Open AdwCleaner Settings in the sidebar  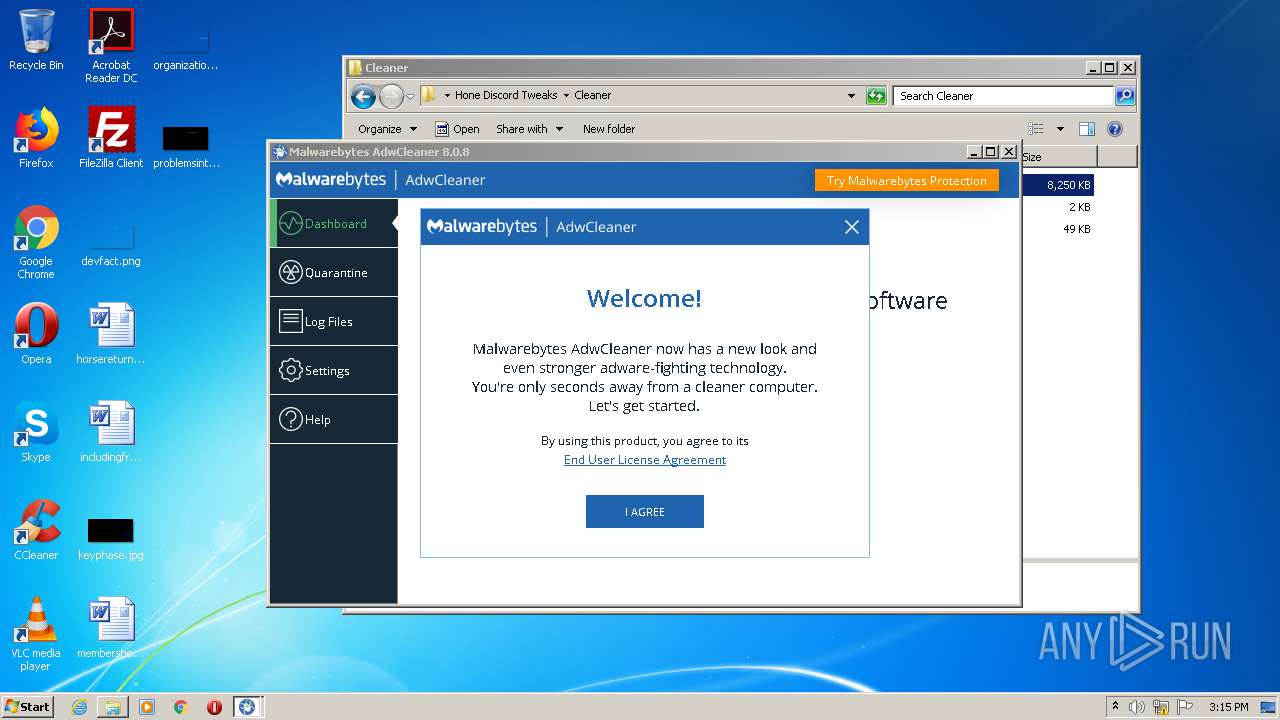(334, 370)
